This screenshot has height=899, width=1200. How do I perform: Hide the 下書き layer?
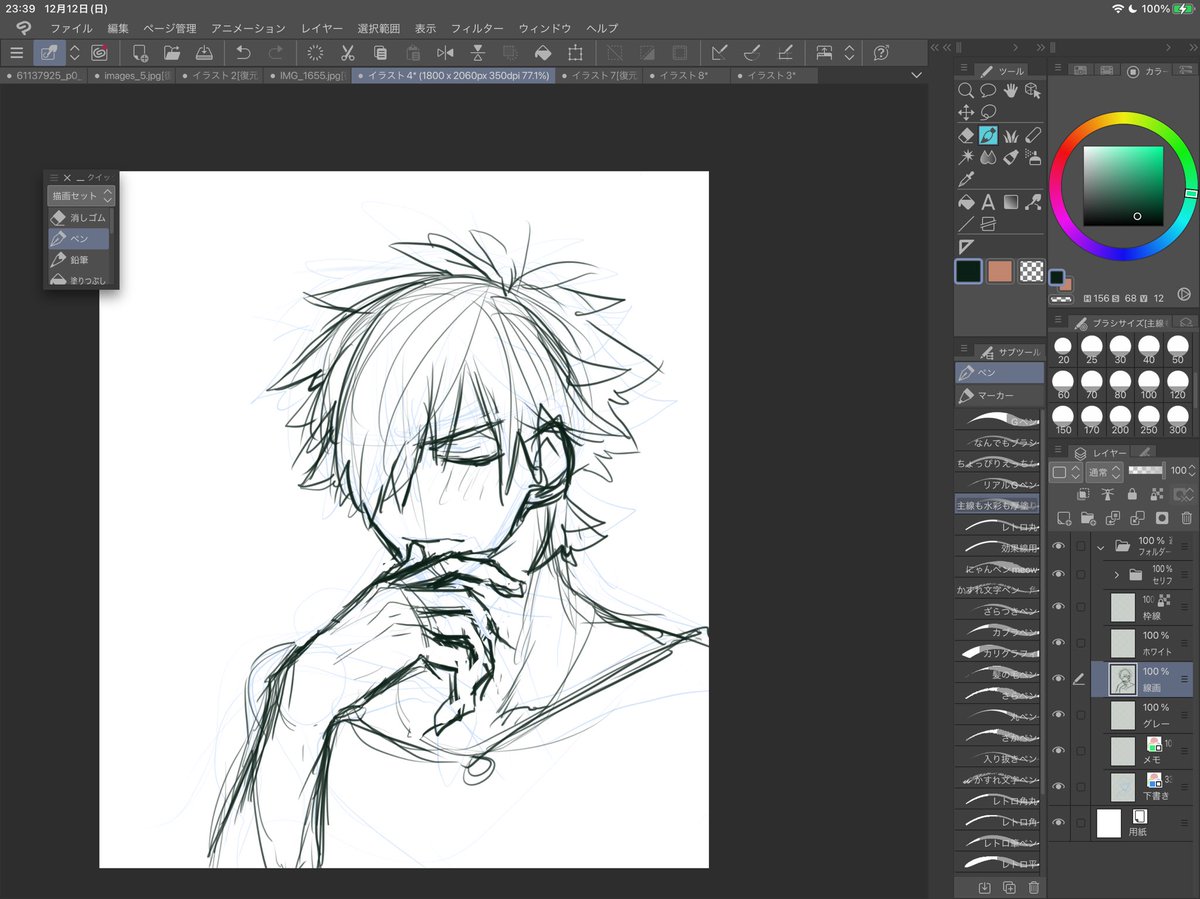1058,787
